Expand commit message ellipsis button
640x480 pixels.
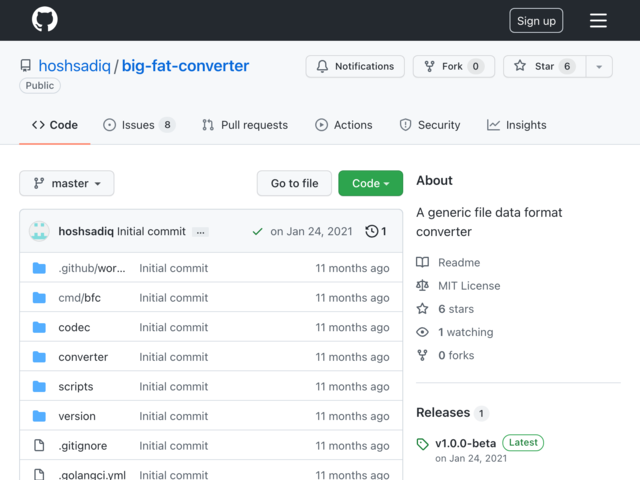(200, 232)
